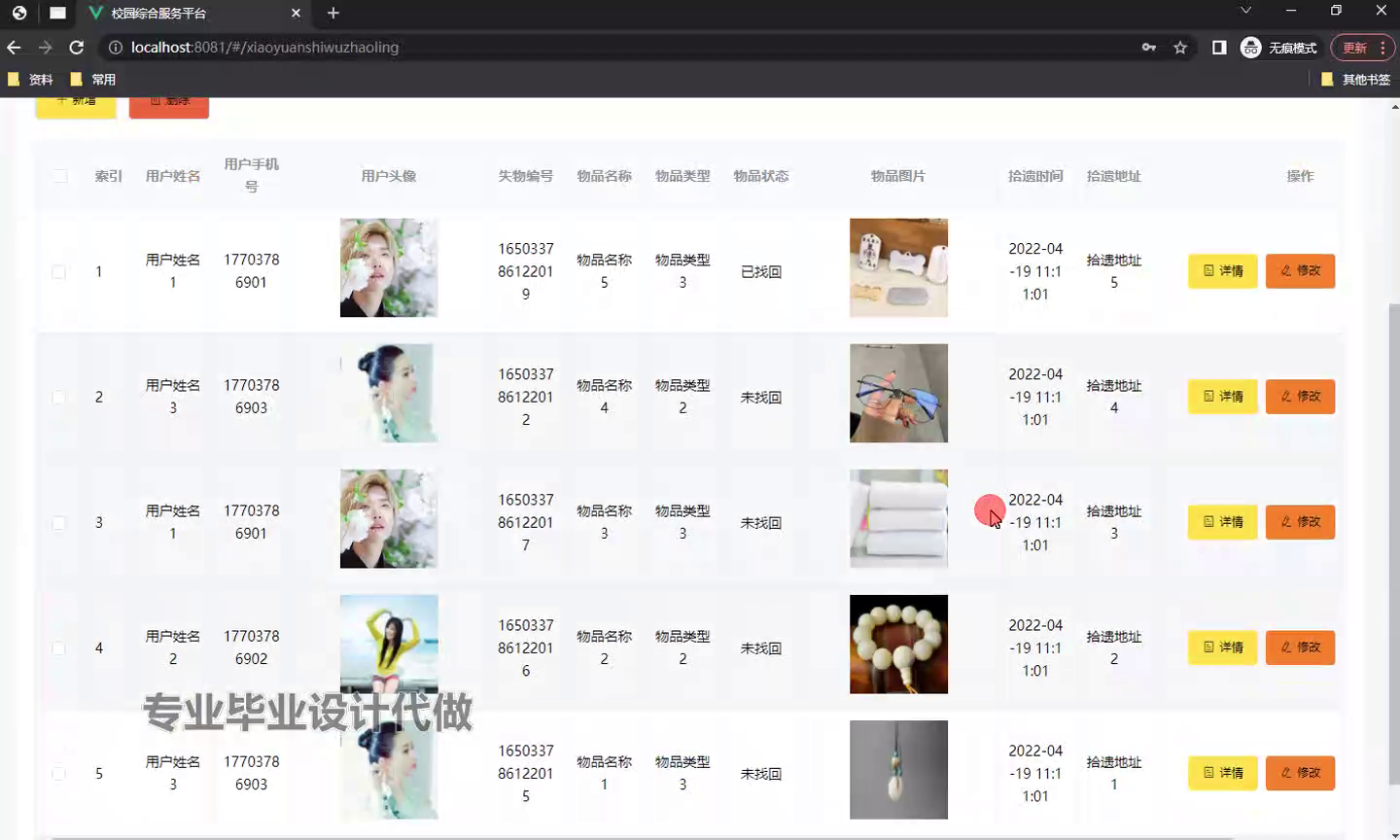Image resolution: width=1400 pixels, height=840 pixels.
Task: Open 详情 for the row with 拾遗地址 1
Action: pos(1223,773)
